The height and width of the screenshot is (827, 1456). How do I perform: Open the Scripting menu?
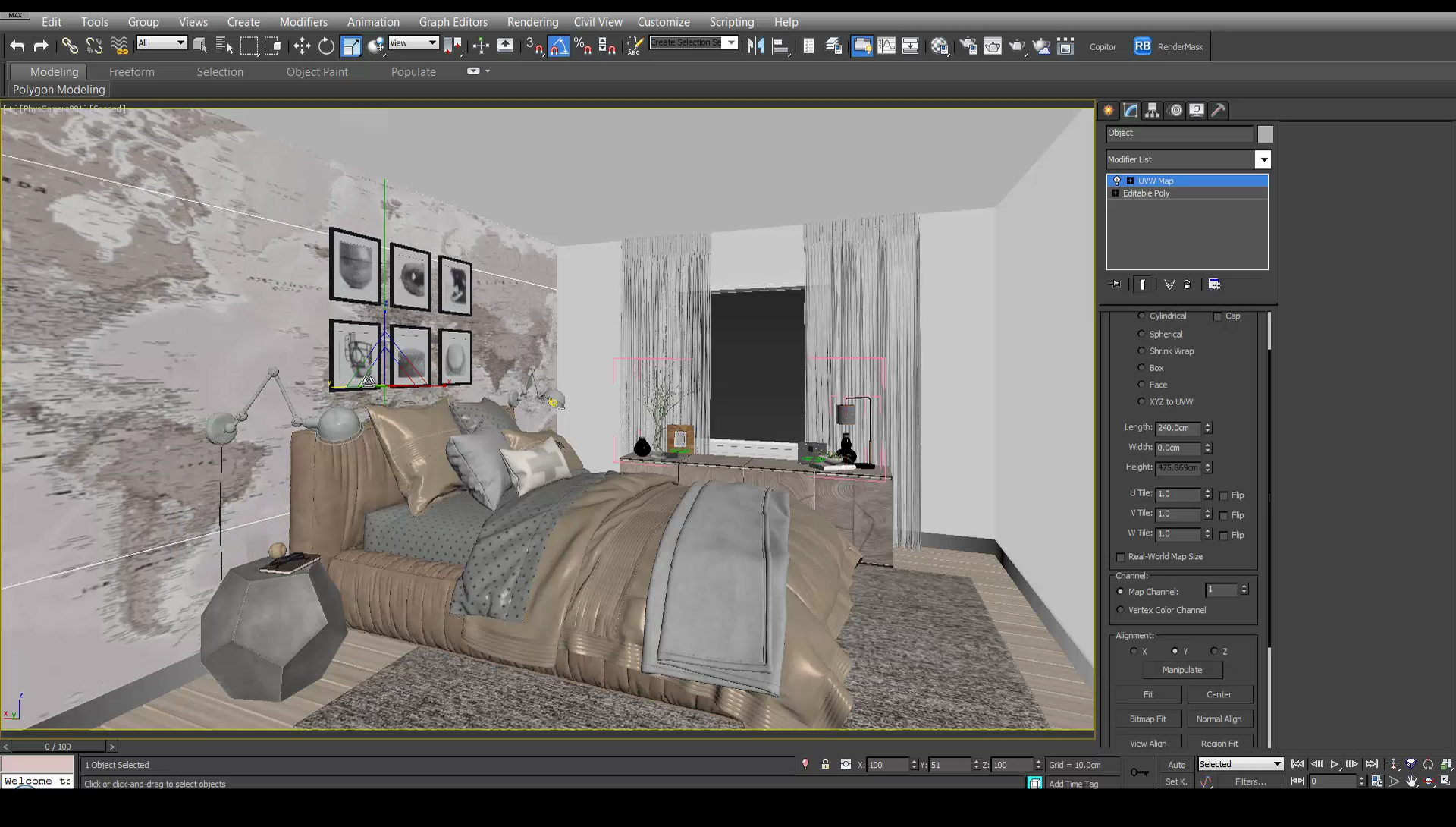(731, 22)
